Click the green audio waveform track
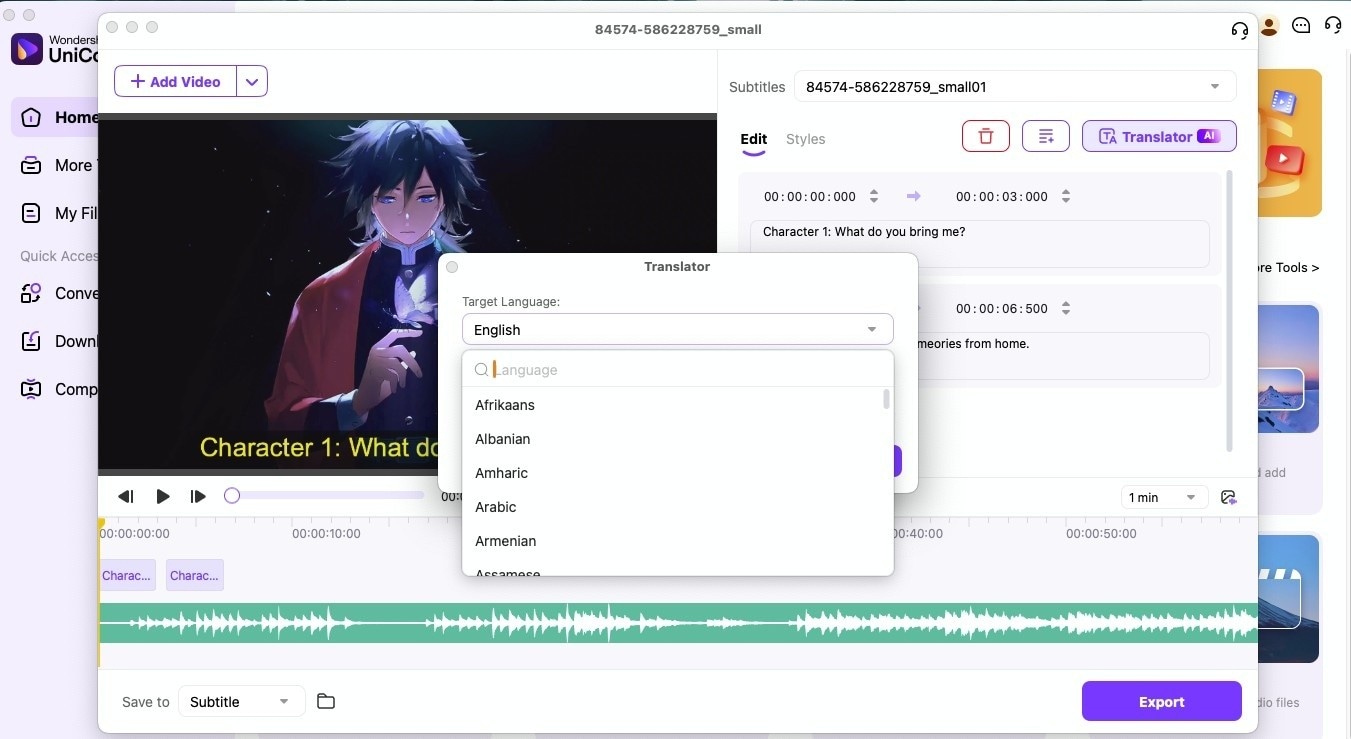This screenshot has height=739, width=1351. tap(678, 623)
